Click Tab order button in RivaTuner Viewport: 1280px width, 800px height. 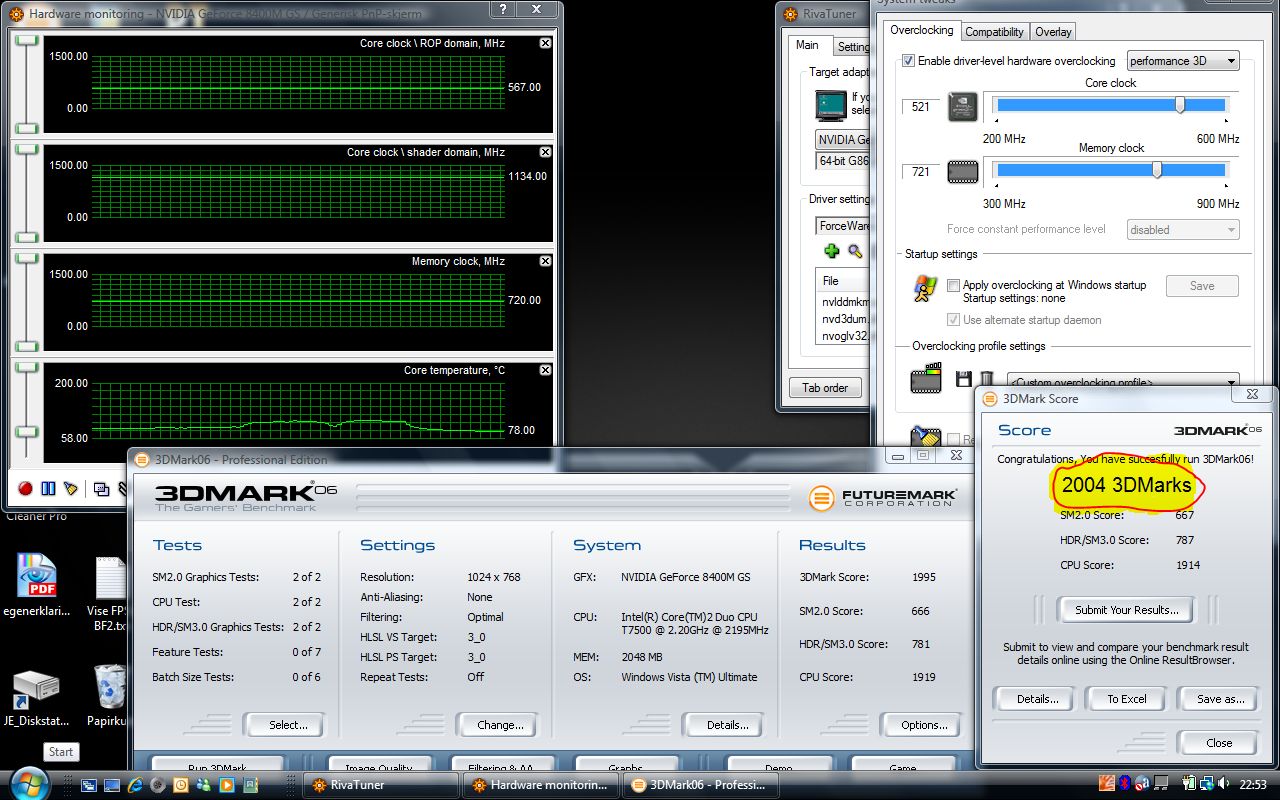825,388
